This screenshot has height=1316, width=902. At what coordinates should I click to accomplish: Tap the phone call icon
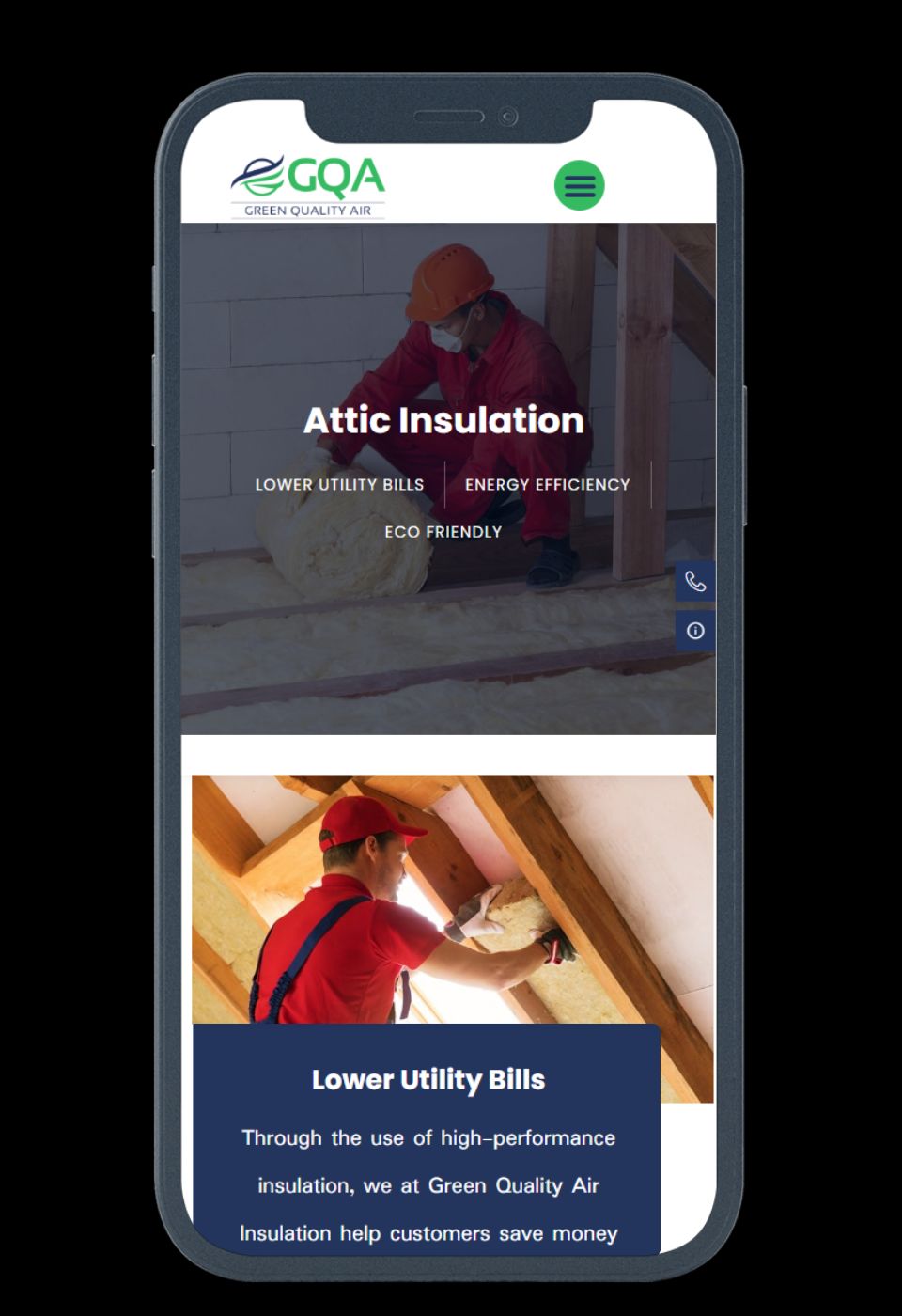pyautogui.click(x=695, y=582)
